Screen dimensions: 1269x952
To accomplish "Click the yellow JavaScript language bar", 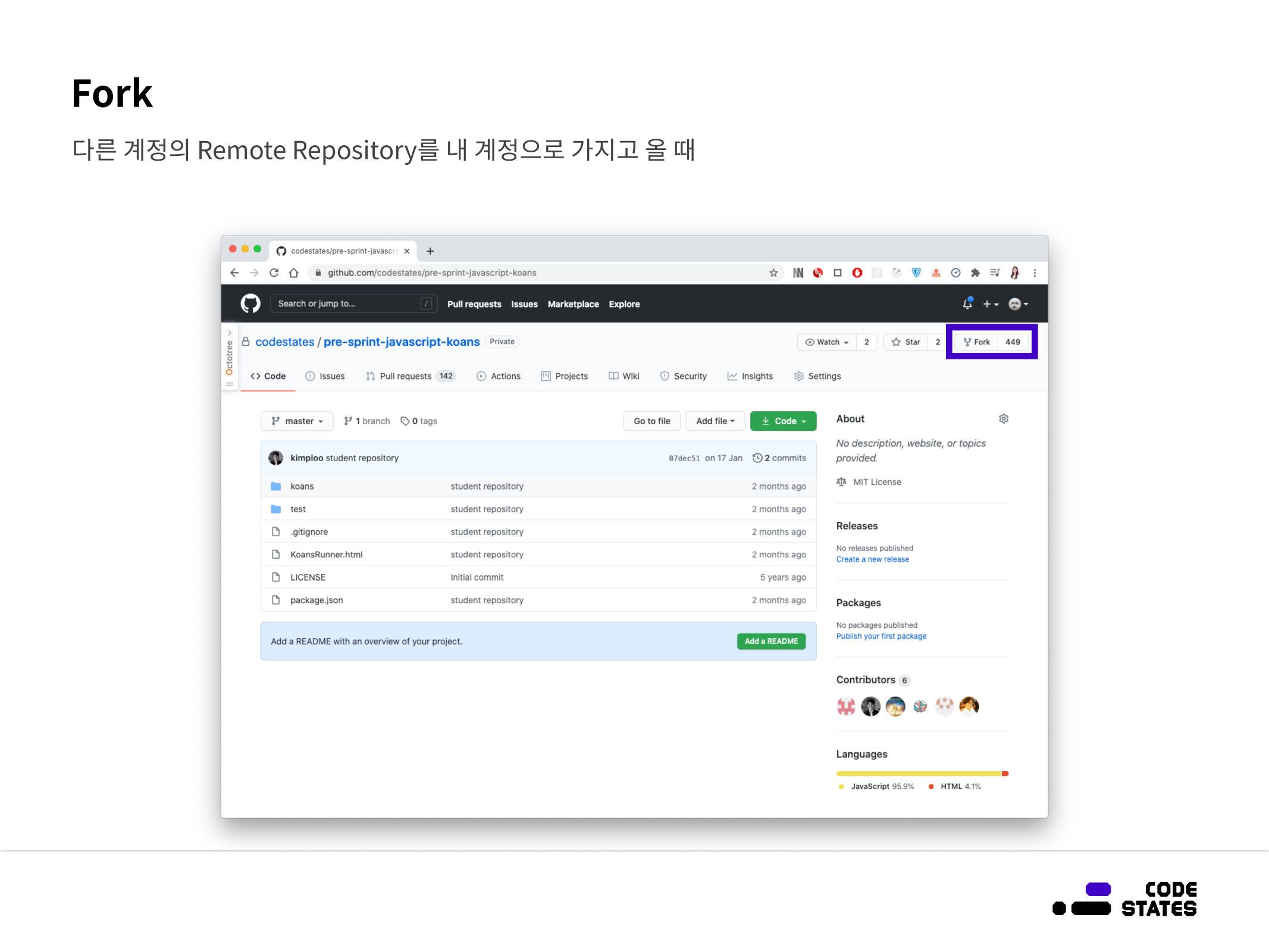I will pyautogui.click(x=918, y=773).
